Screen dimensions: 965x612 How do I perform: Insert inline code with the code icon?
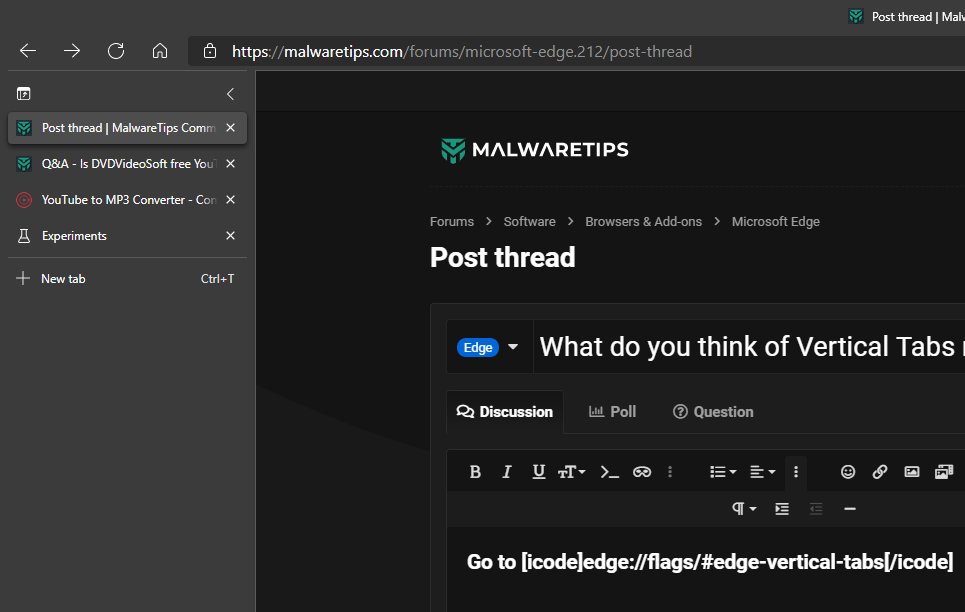(x=609, y=472)
